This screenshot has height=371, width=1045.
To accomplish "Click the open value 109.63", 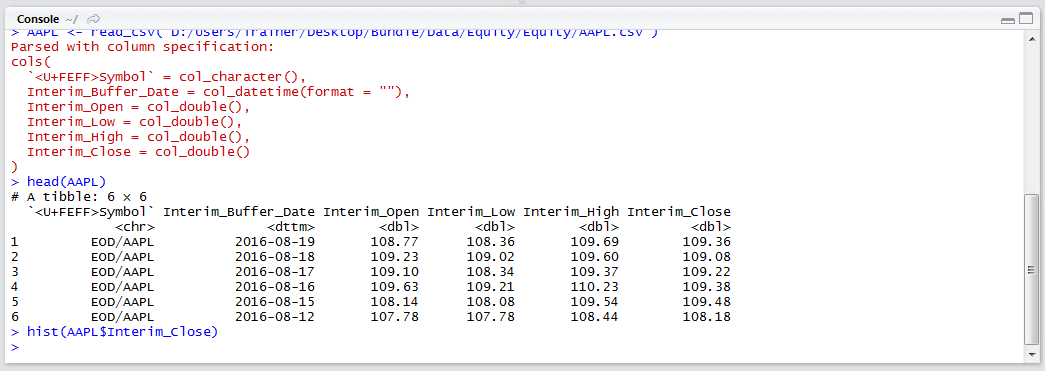I will click(x=395, y=286).
